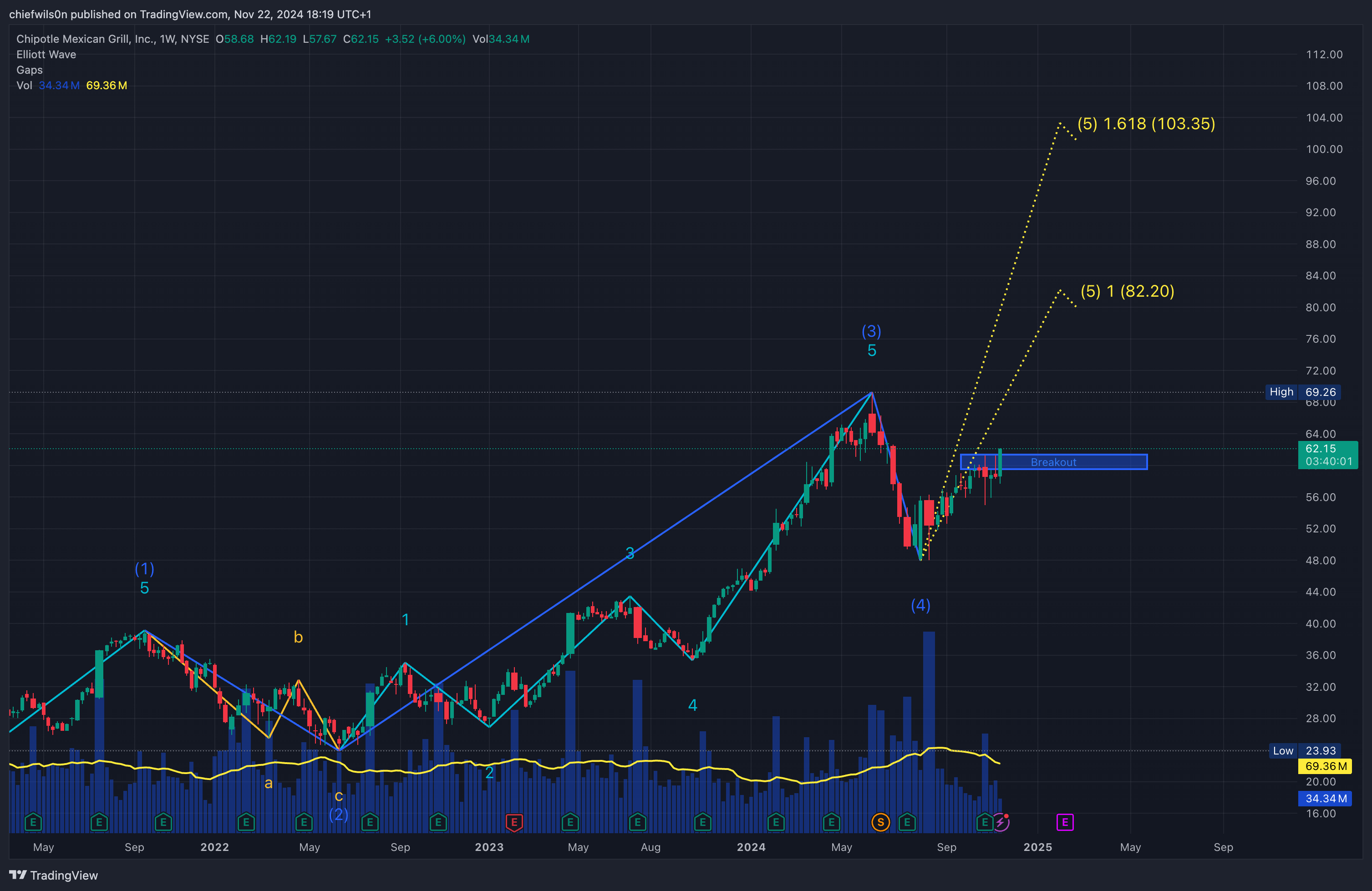Click the yellow 69.36 M volume tag
The width and height of the screenshot is (1372, 891).
tap(1325, 766)
